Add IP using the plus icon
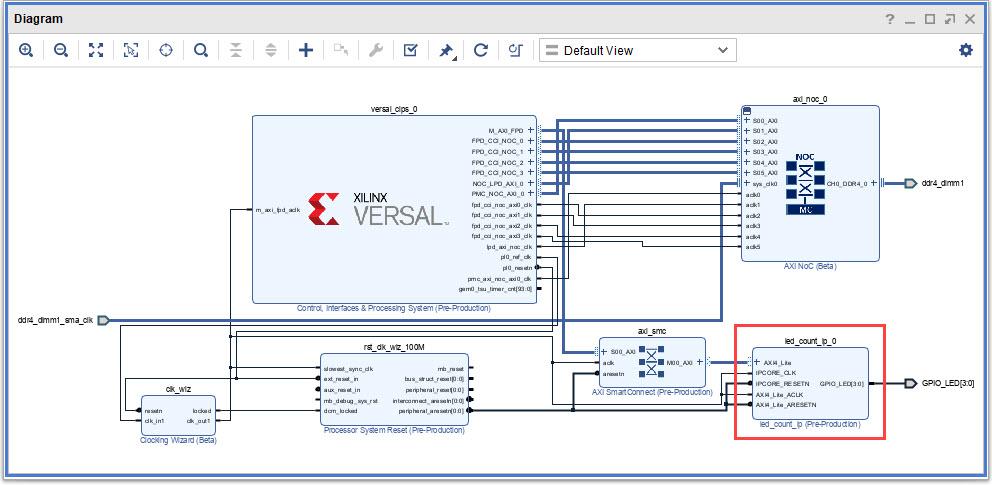Screen dimensions: 992x485 tap(307, 50)
